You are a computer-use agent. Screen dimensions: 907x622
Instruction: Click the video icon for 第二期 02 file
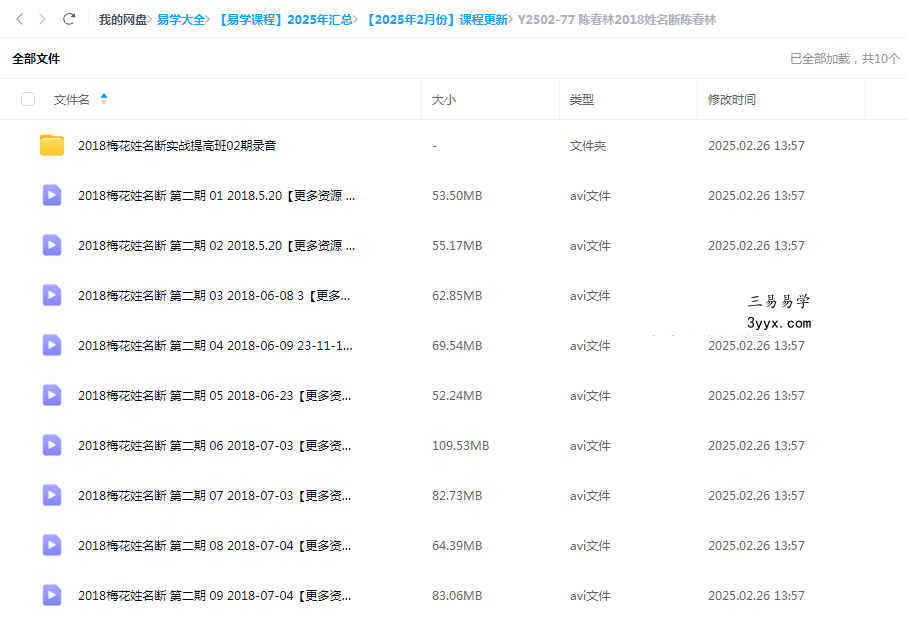click(x=52, y=245)
